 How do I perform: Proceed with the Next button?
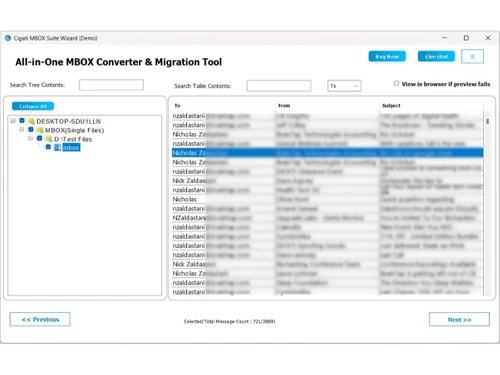click(459, 319)
